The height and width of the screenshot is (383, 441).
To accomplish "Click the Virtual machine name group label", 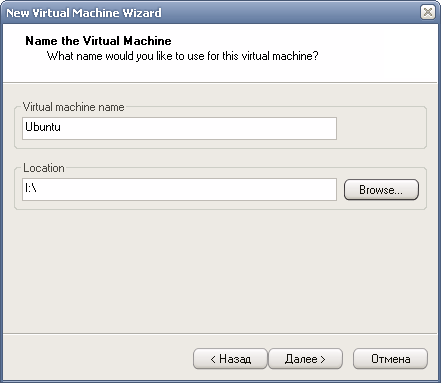I will coord(74,107).
